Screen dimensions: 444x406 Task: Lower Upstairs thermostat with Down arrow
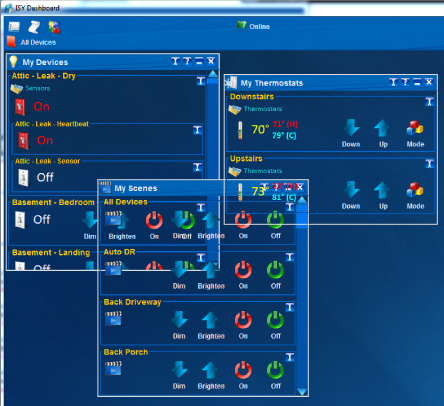point(351,190)
